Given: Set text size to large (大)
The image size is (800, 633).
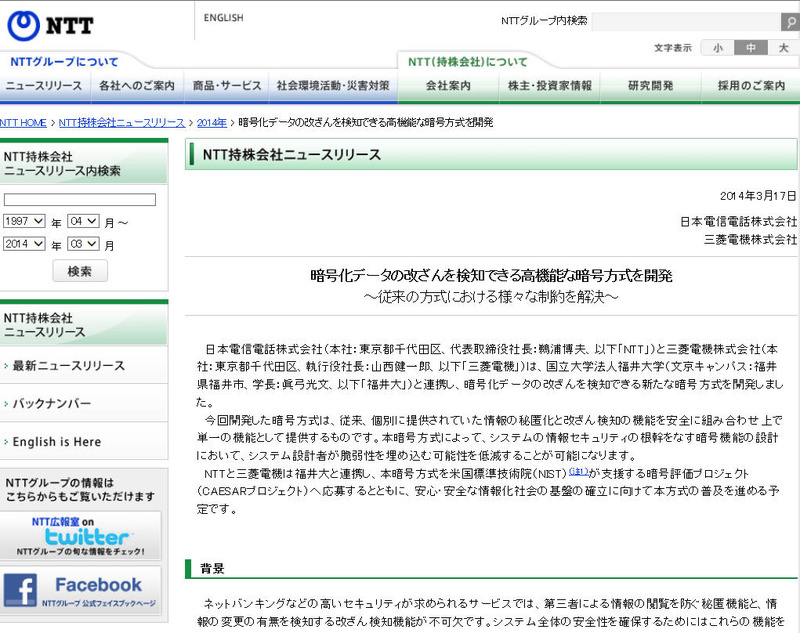Looking at the screenshot, I should [x=782, y=48].
